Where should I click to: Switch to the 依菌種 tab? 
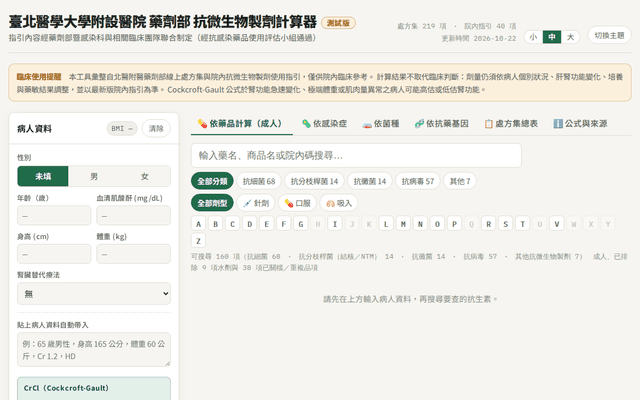[380, 124]
